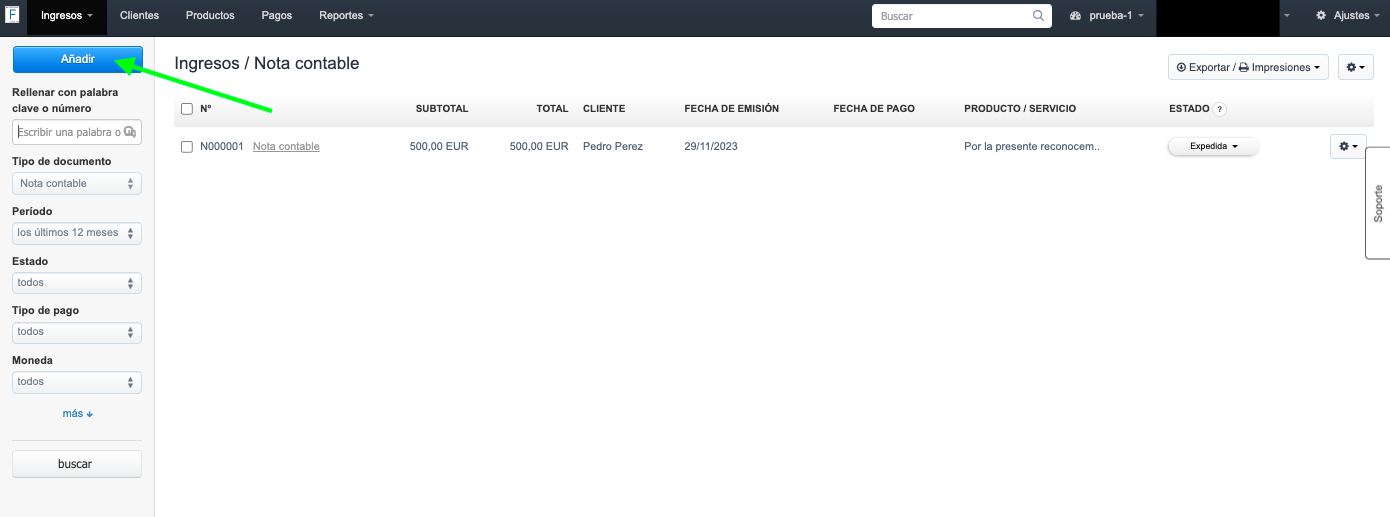Click client name Pedro Perez
Viewport: 1390px width, 517px height.
pos(613,146)
